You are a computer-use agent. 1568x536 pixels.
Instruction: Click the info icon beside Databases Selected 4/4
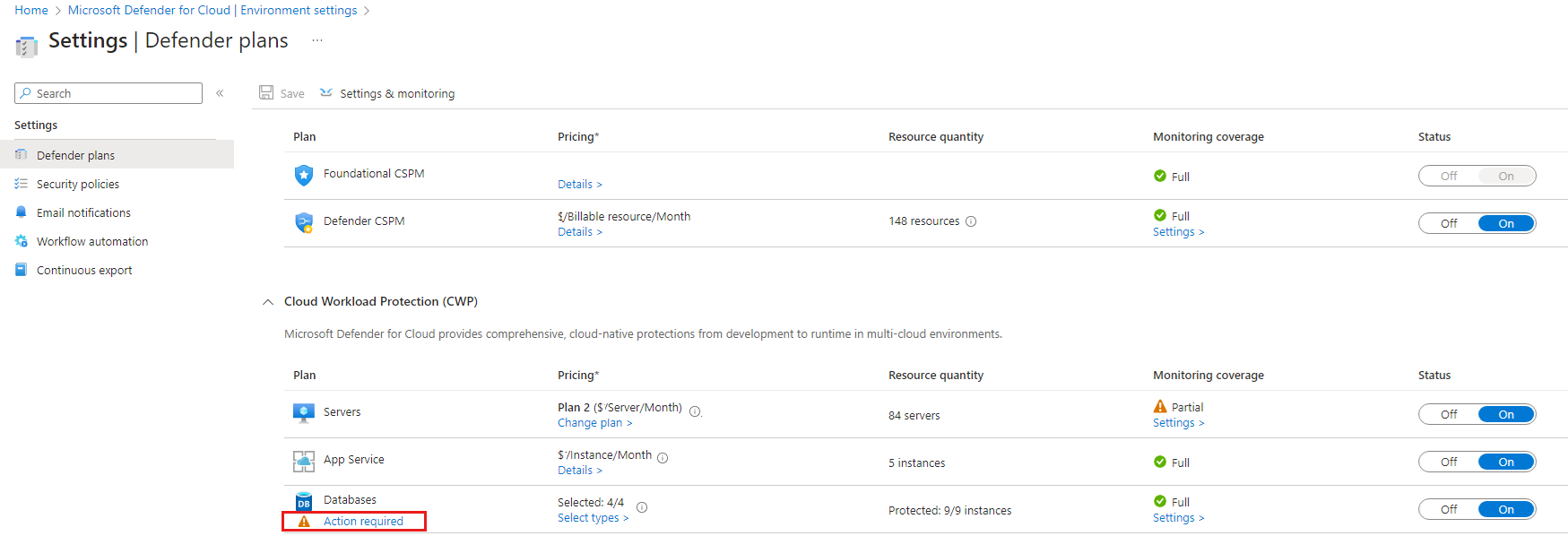[642, 507]
